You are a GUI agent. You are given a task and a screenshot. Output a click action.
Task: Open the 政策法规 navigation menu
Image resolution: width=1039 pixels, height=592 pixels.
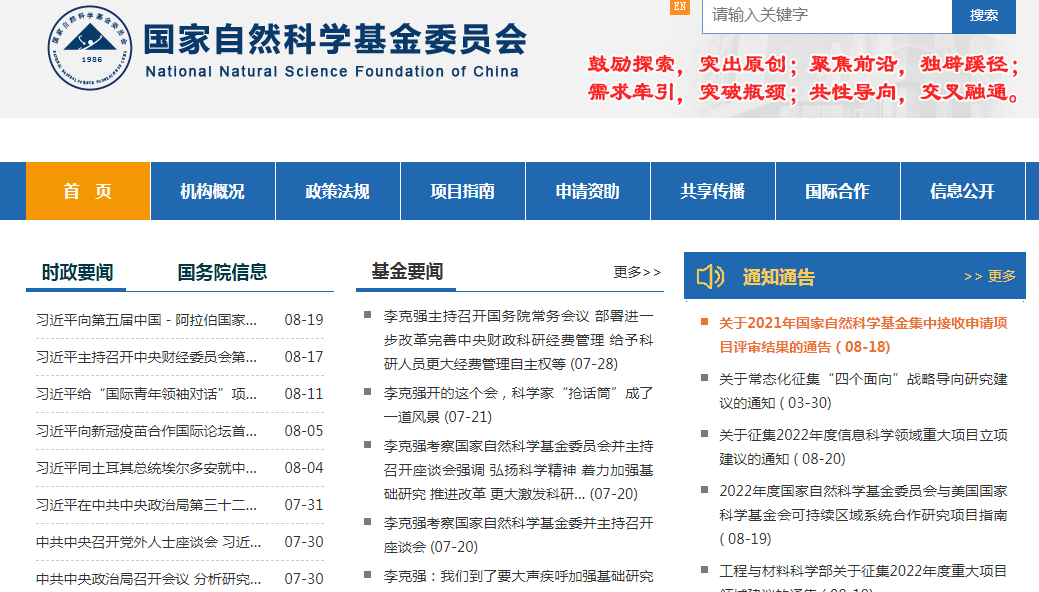pos(337,191)
